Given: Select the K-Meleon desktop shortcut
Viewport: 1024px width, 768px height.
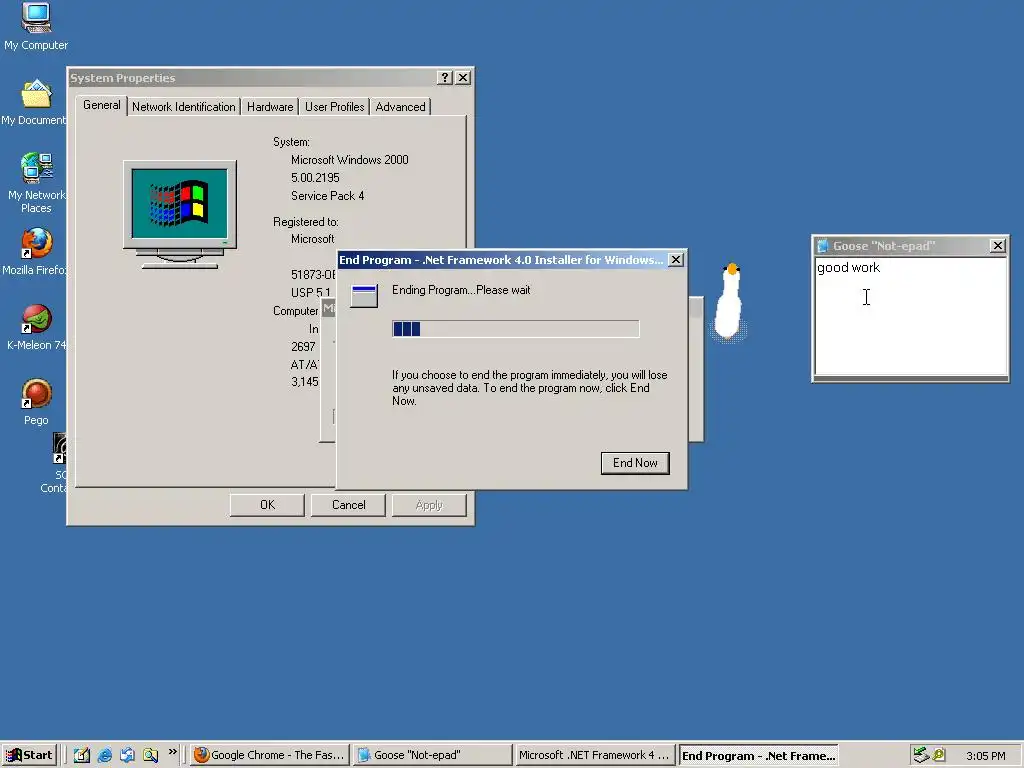Looking at the screenshot, I should pyautogui.click(x=36, y=327).
